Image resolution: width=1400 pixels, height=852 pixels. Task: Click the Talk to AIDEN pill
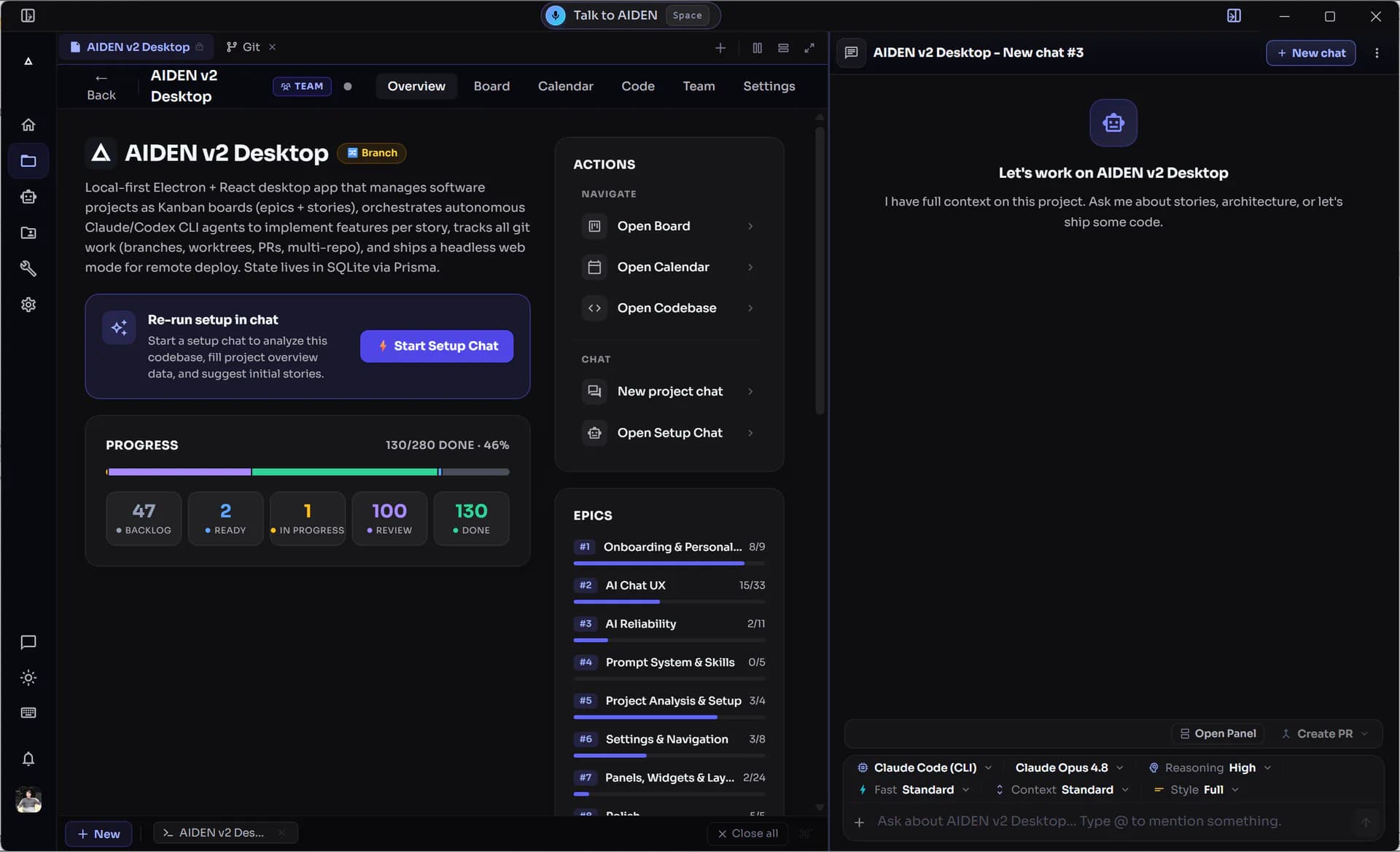tap(631, 15)
